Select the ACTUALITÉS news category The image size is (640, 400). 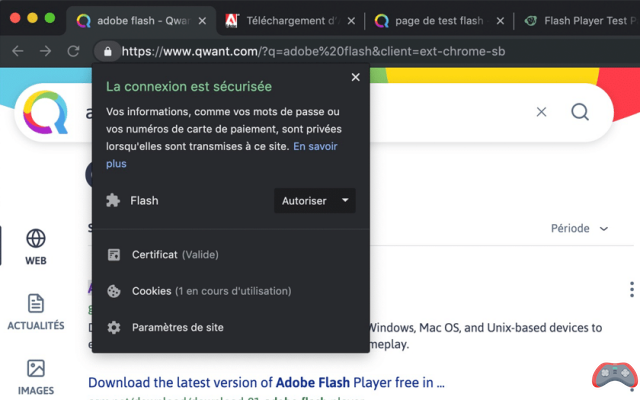point(36,312)
